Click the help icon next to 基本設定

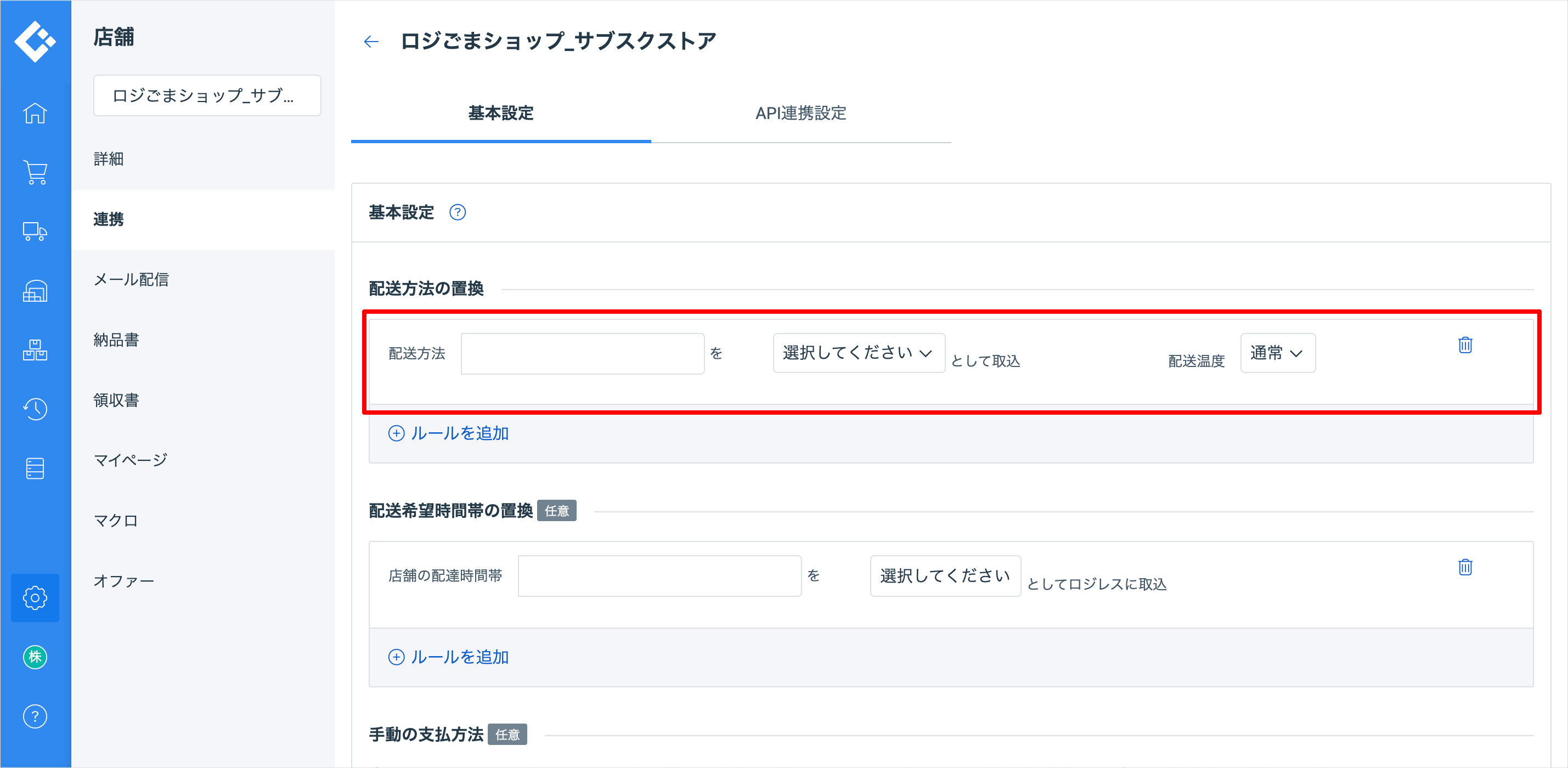pos(457,212)
